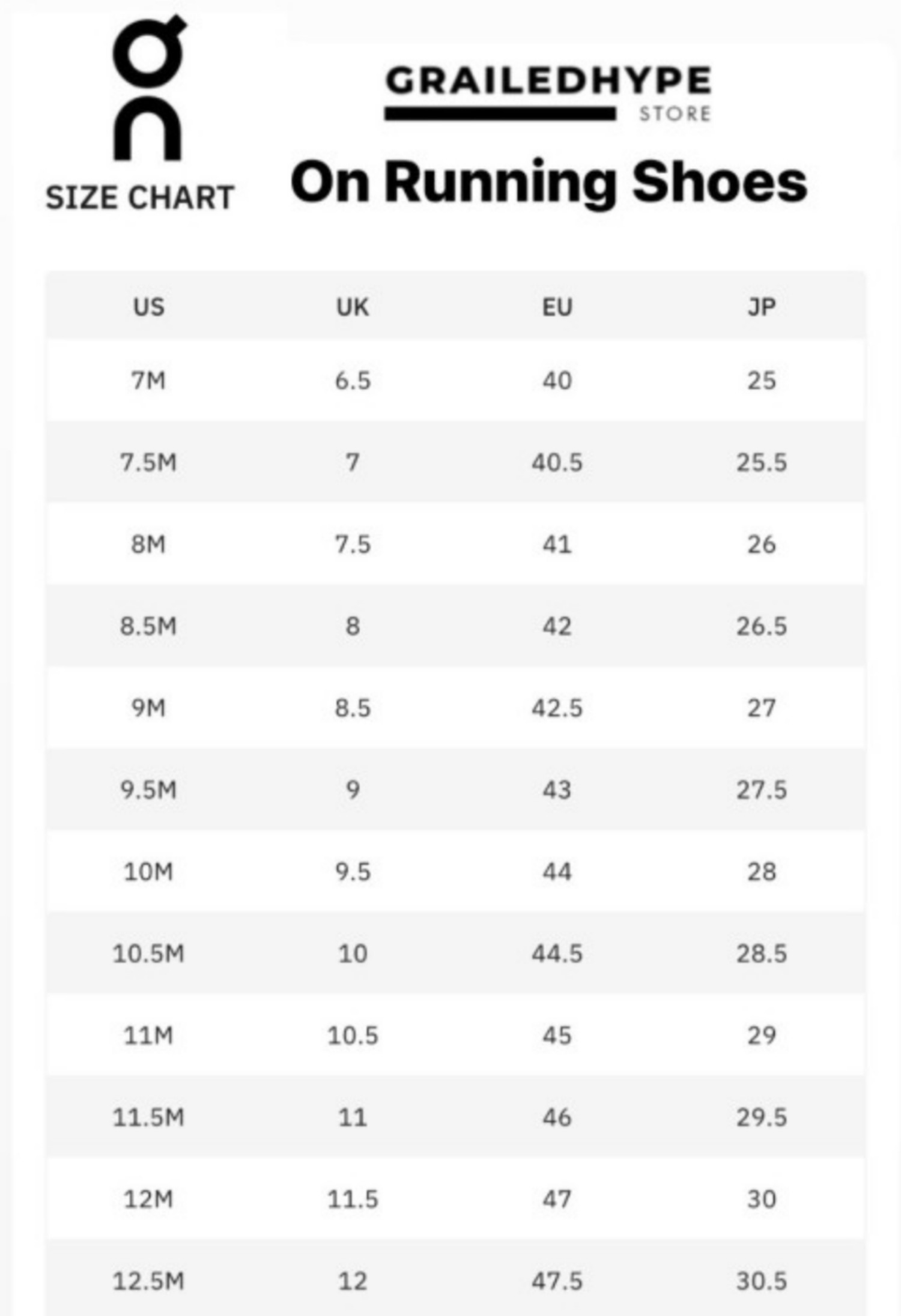Click the 30.5 JP size value
Viewport: 901px width, 1316px height.
pyautogui.click(x=761, y=1281)
